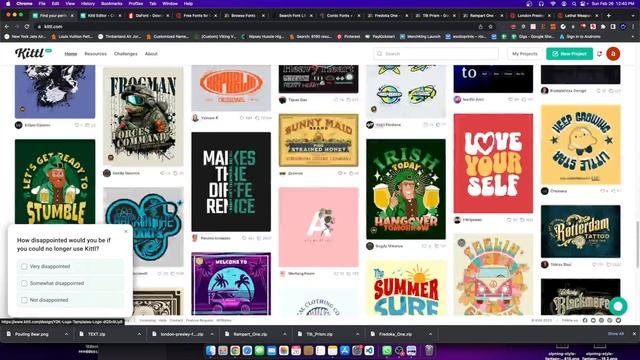
Task: Open the Love Your Self template
Action: (x=493, y=163)
